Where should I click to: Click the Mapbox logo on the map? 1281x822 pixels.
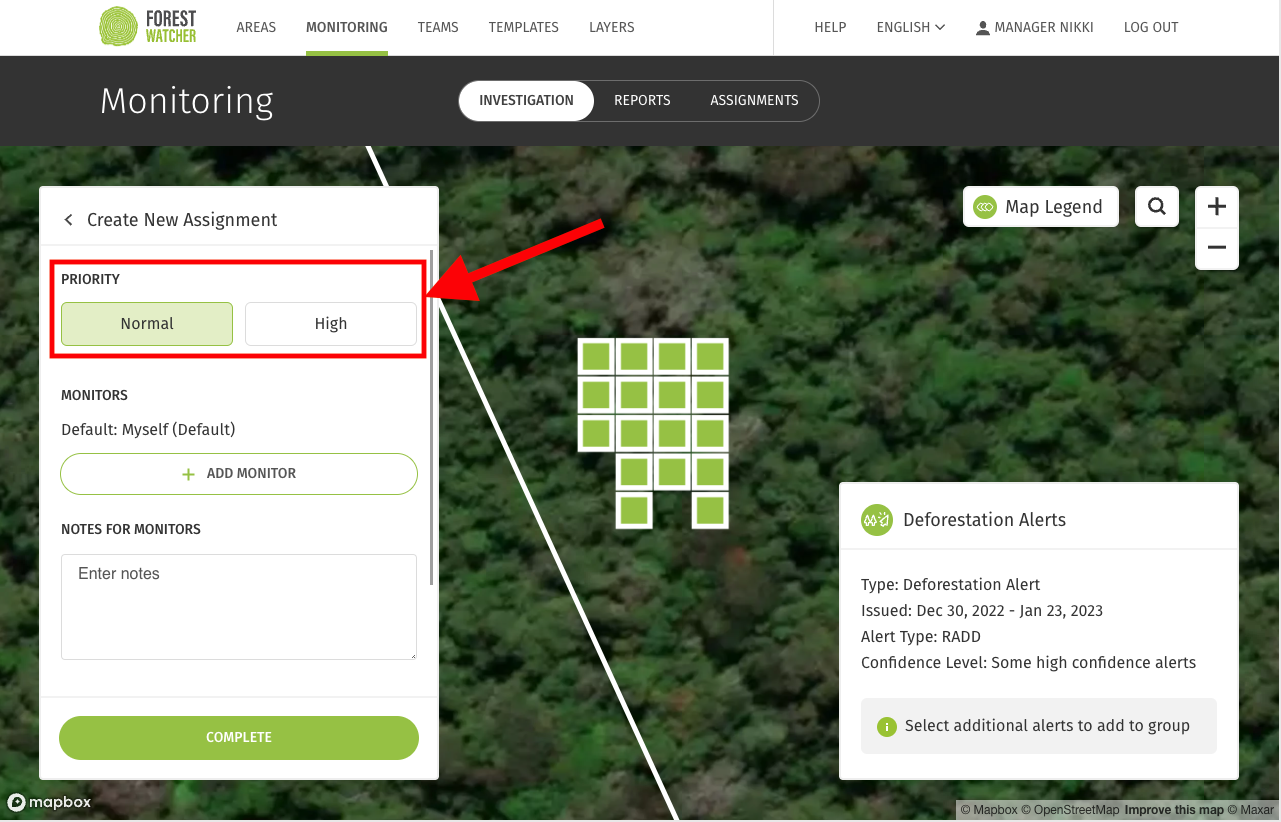point(48,802)
